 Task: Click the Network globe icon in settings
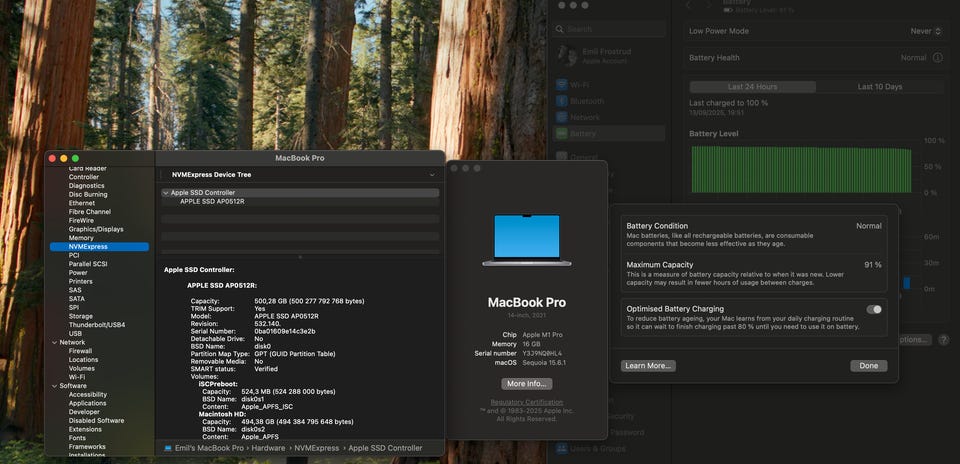tap(562, 117)
